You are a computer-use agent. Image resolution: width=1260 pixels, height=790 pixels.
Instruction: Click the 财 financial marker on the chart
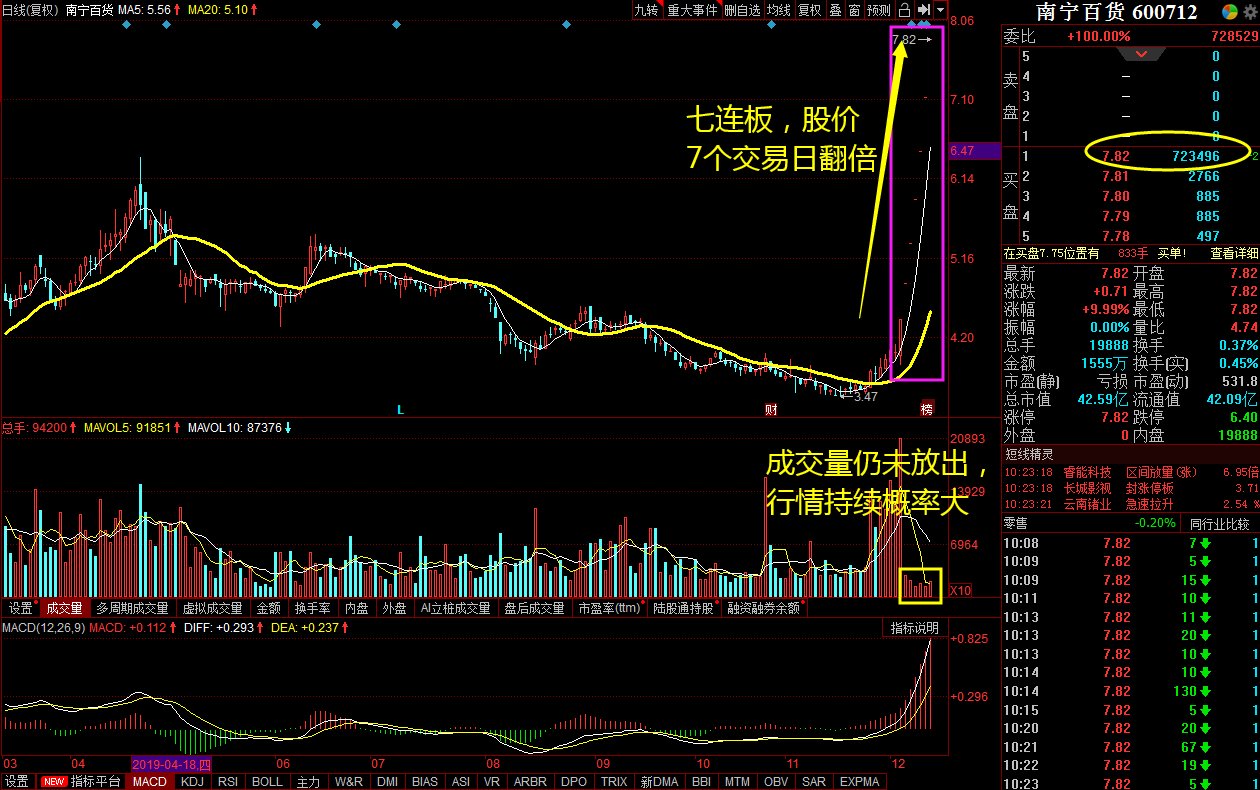pyautogui.click(x=771, y=410)
